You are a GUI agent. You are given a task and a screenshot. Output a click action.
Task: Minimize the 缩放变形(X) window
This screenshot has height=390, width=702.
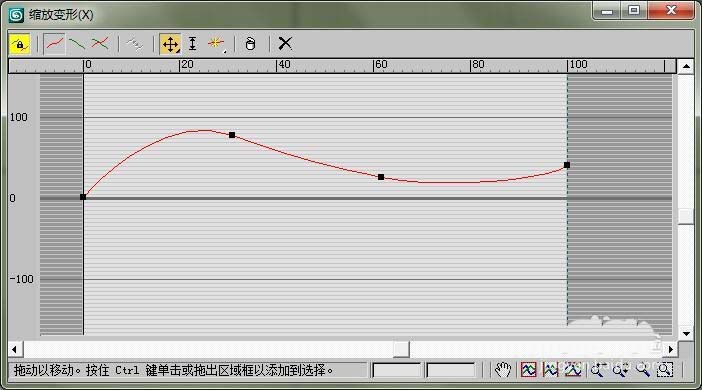pyautogui.click(x=607, y=11)
